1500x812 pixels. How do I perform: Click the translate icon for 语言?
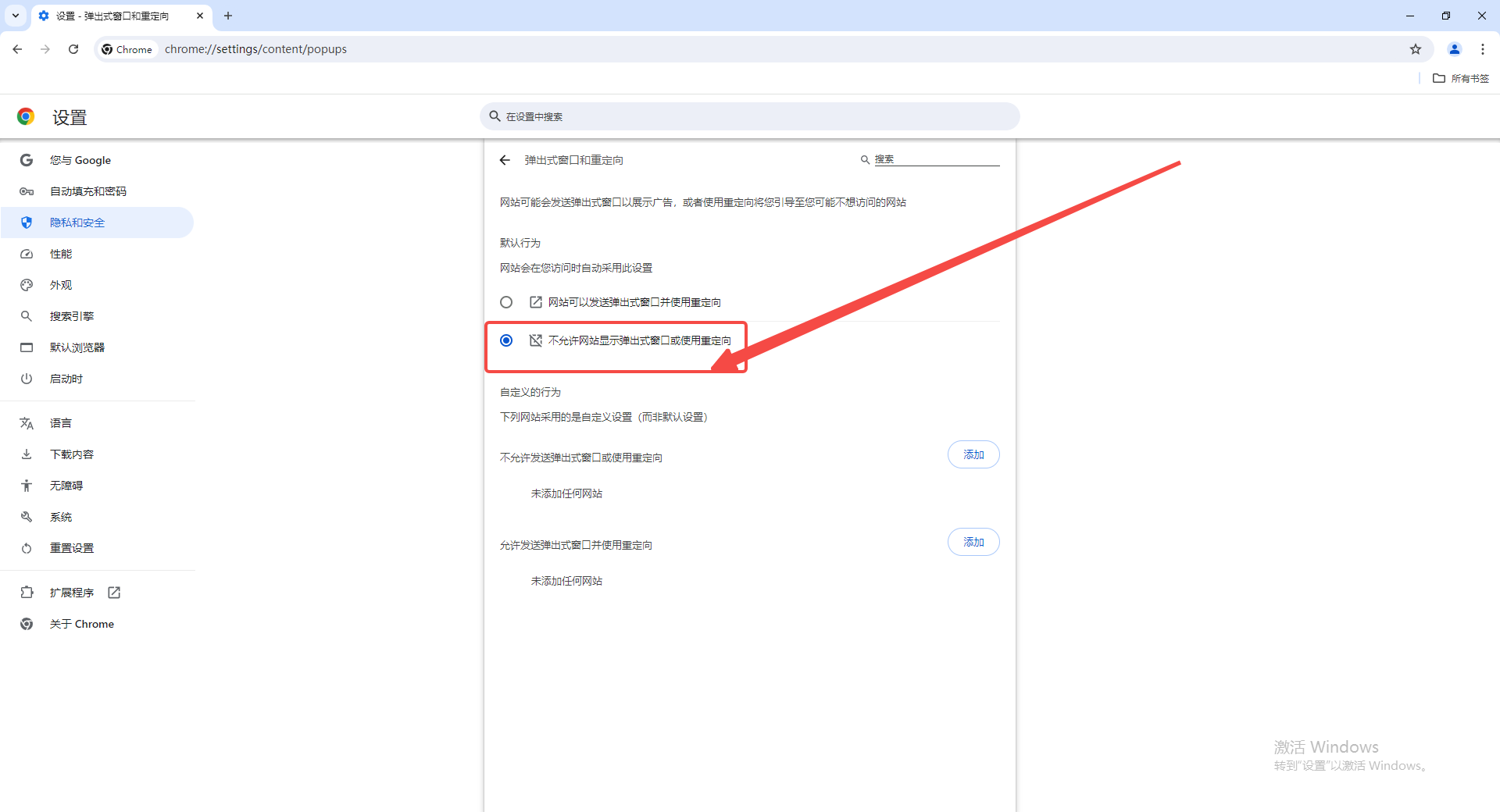(27, 423)
